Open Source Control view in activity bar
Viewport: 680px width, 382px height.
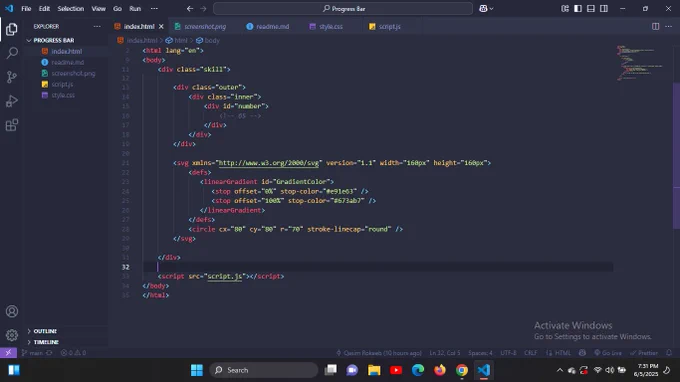pos(12,77)
